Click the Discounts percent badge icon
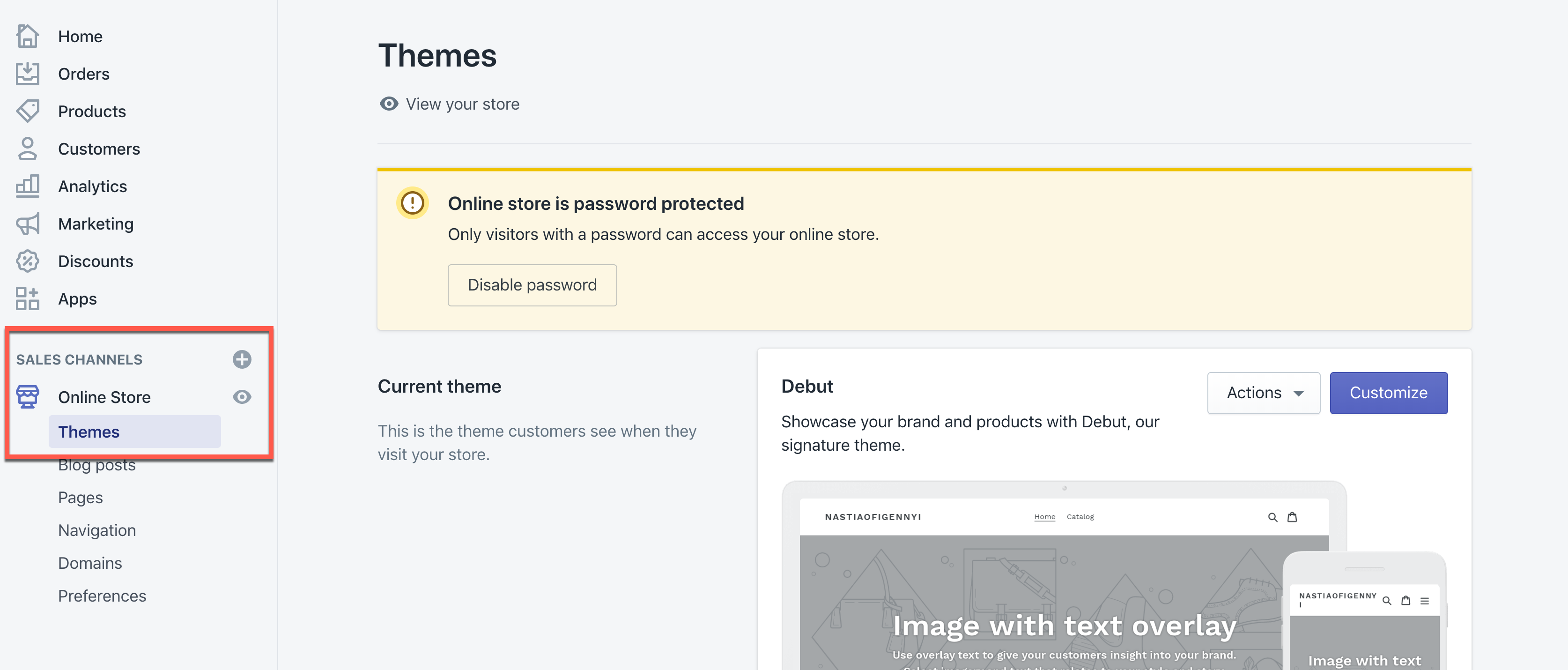Screen dimensions: 1568x670 pos(27,261)
